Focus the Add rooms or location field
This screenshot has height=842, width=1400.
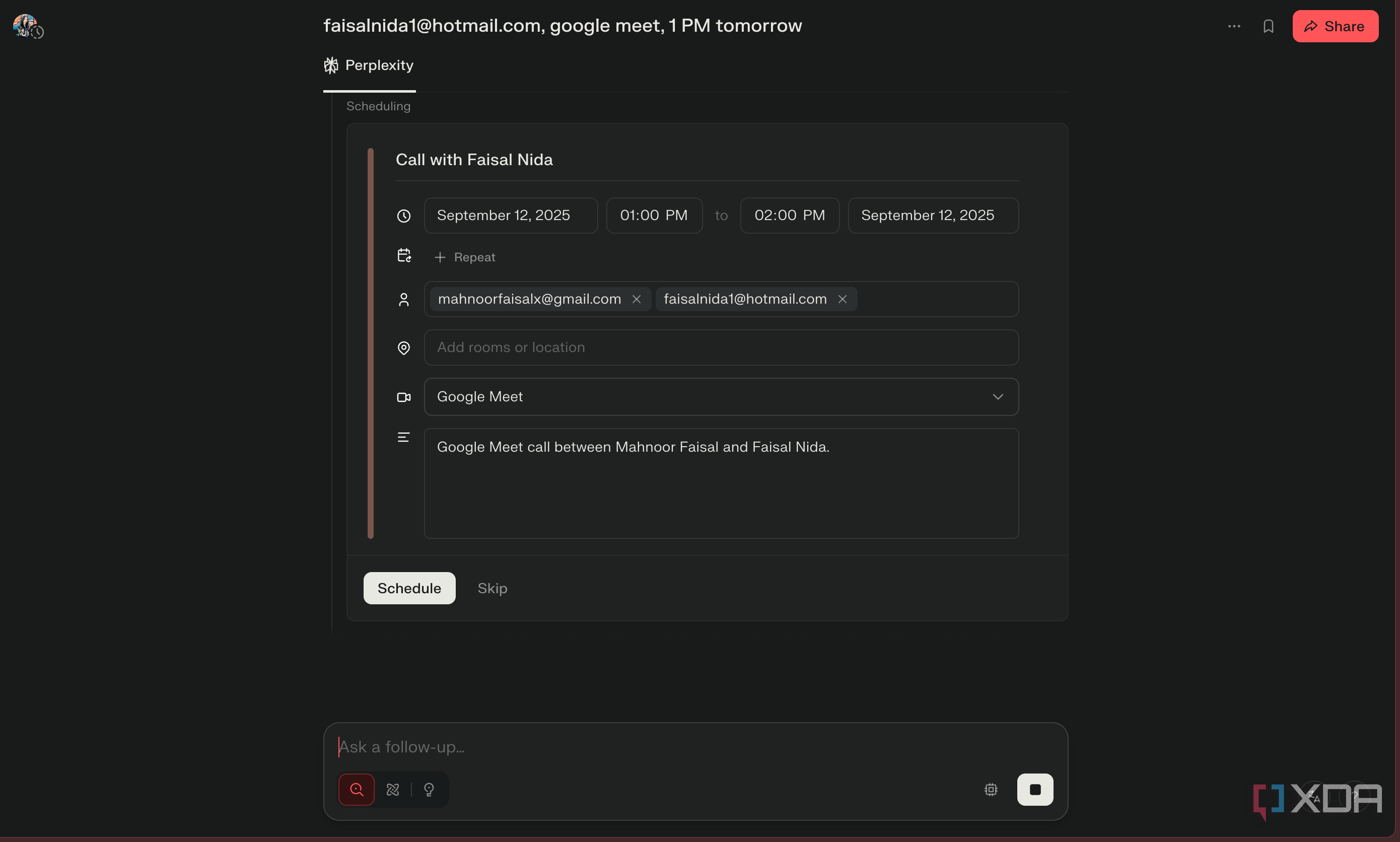pyautogui.click(x=721, y=347)
